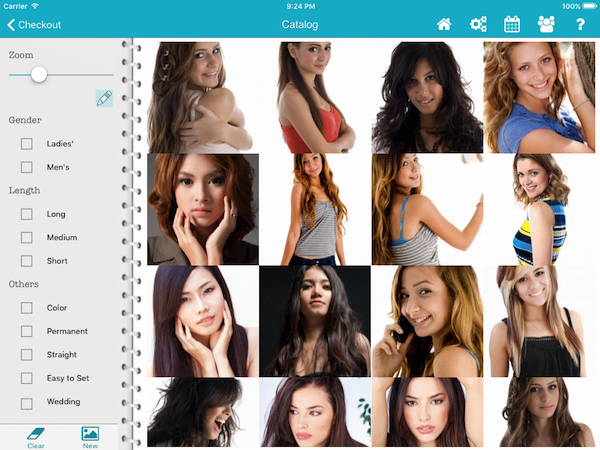Select photo of woman in gray striped tank standing
This screenshot has height=450, width=600.
[x=315, y=209]
